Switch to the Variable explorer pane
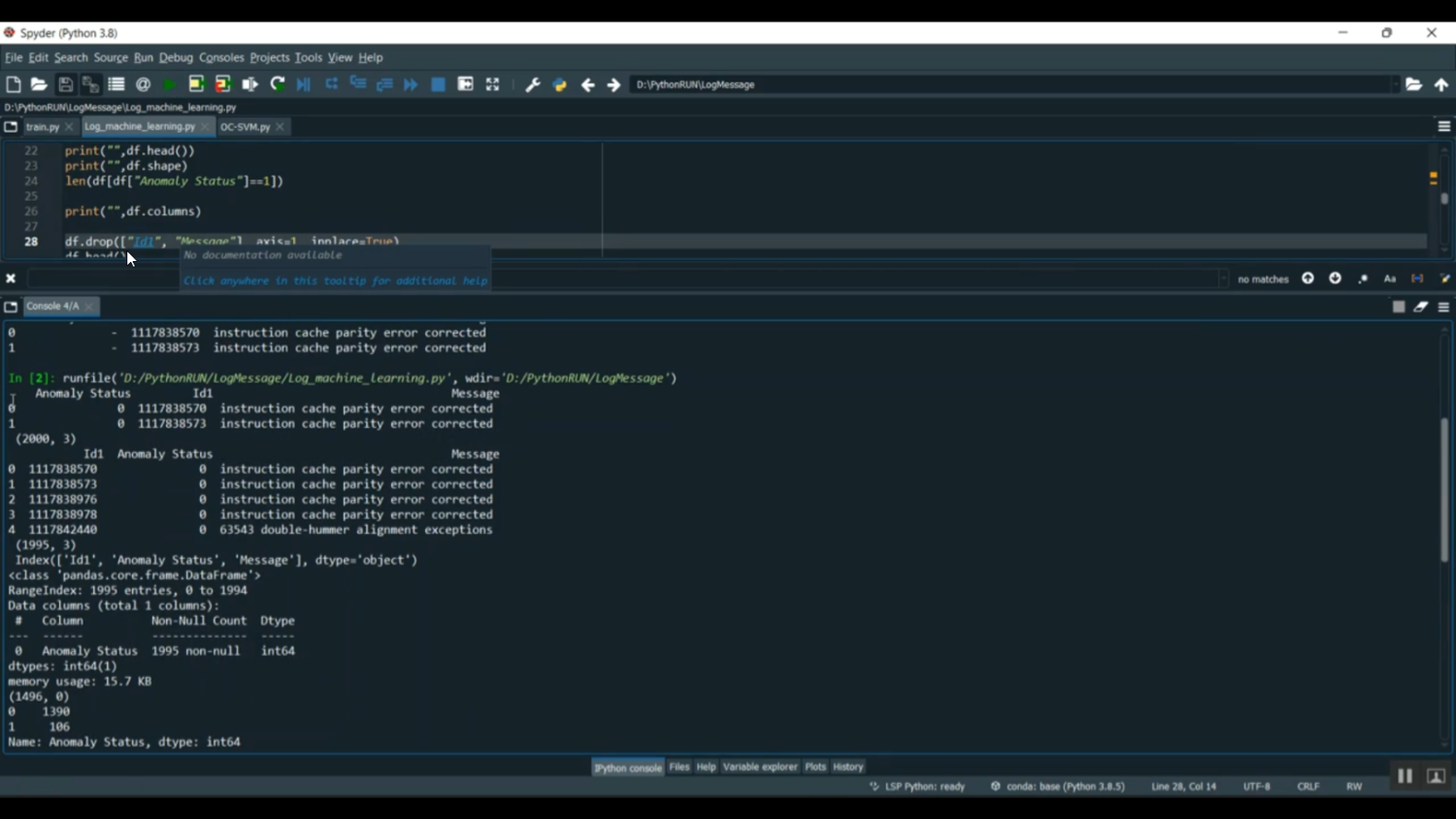The height and width of the screenshot is (819, 1456). [x=760, y=767]
